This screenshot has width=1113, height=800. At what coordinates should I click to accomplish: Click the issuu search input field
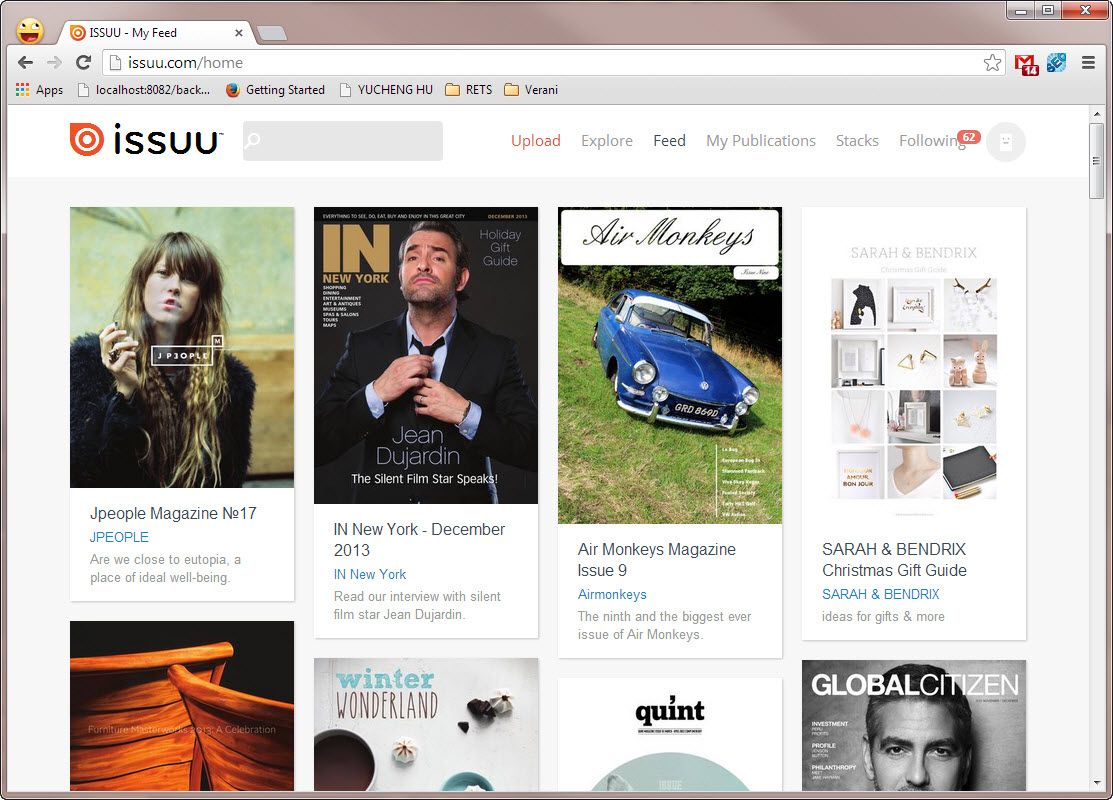350,141
